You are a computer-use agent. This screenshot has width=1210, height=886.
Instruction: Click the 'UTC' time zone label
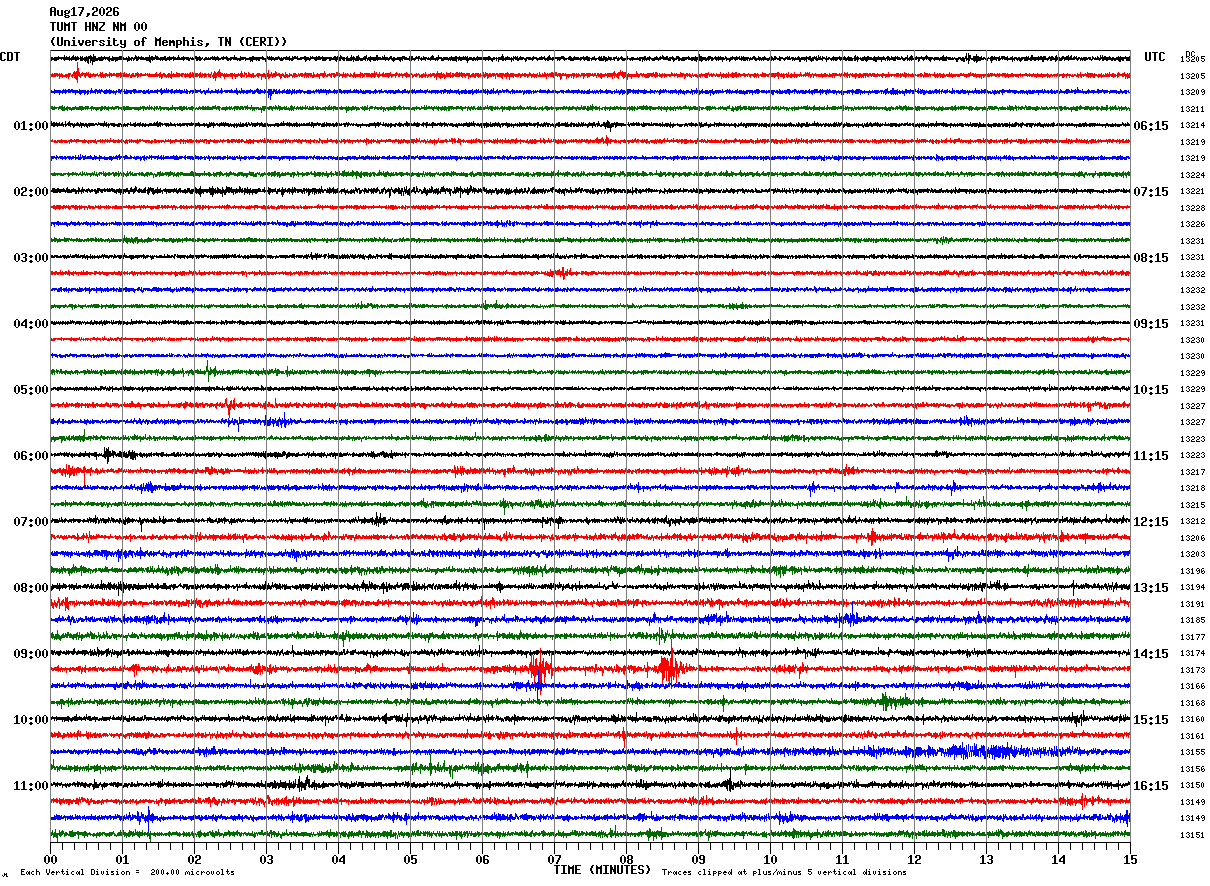(1155, 57)
